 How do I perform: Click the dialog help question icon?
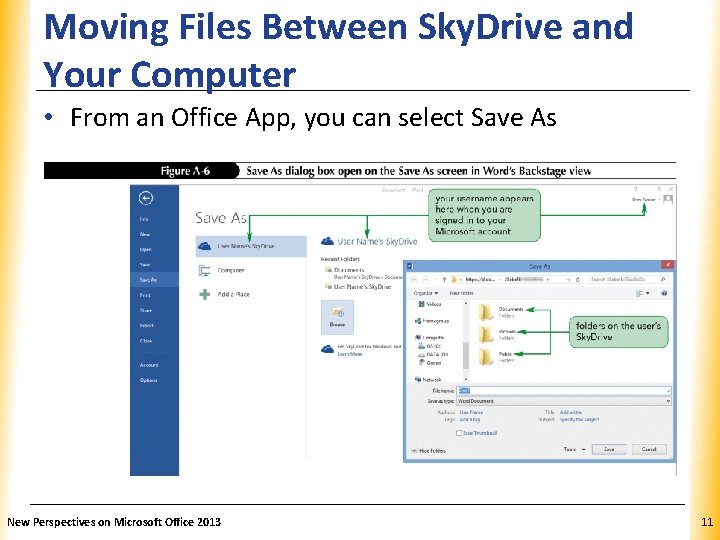coord(664,293)
